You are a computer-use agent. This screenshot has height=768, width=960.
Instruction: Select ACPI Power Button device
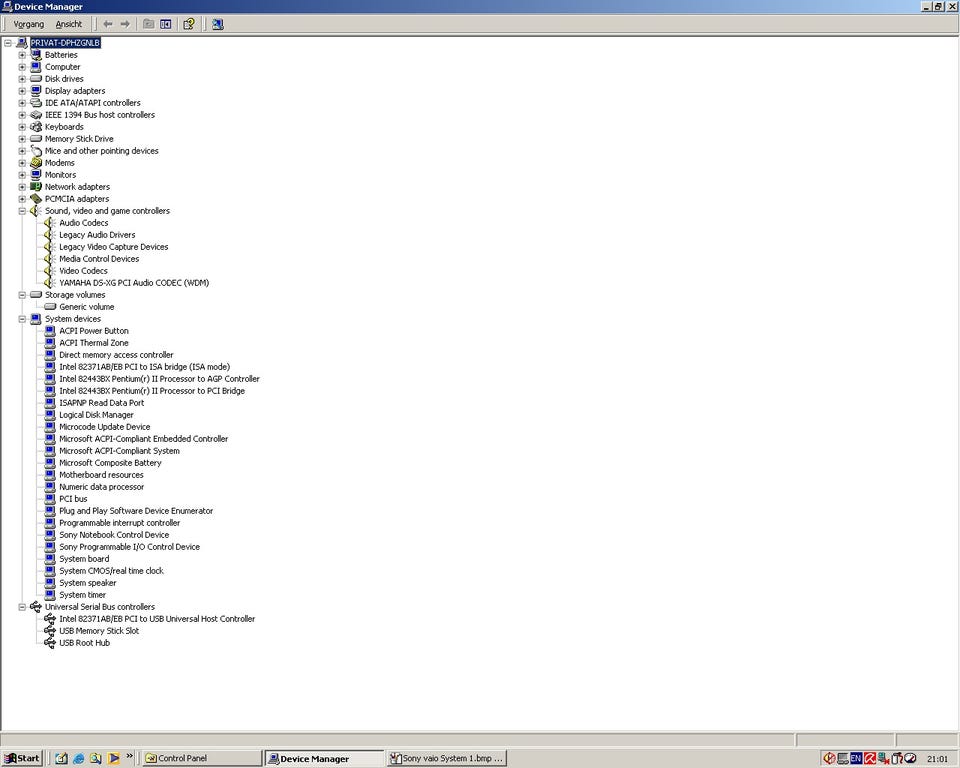pyautogui.click(x=94, y=331)
